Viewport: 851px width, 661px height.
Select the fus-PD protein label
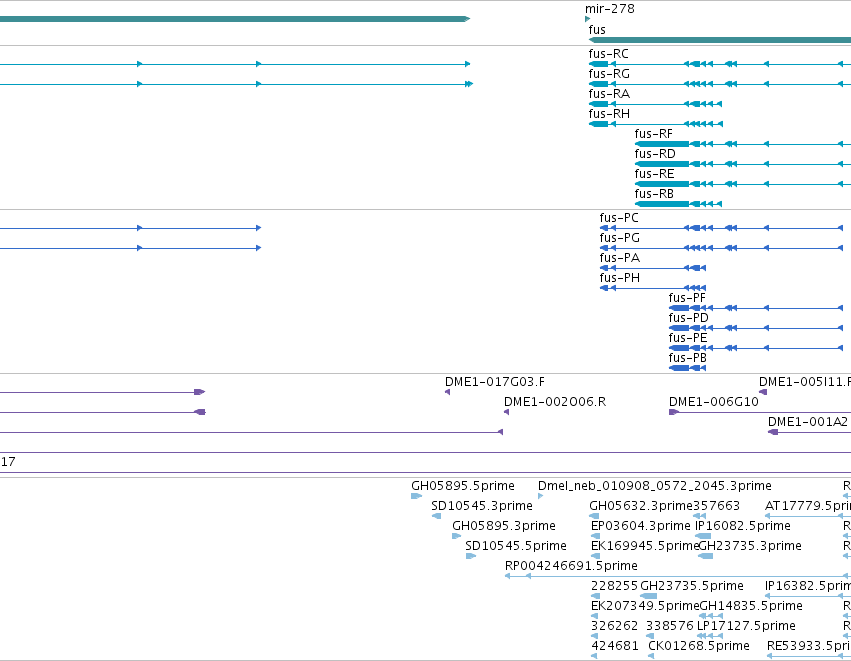tap(688, 318)
